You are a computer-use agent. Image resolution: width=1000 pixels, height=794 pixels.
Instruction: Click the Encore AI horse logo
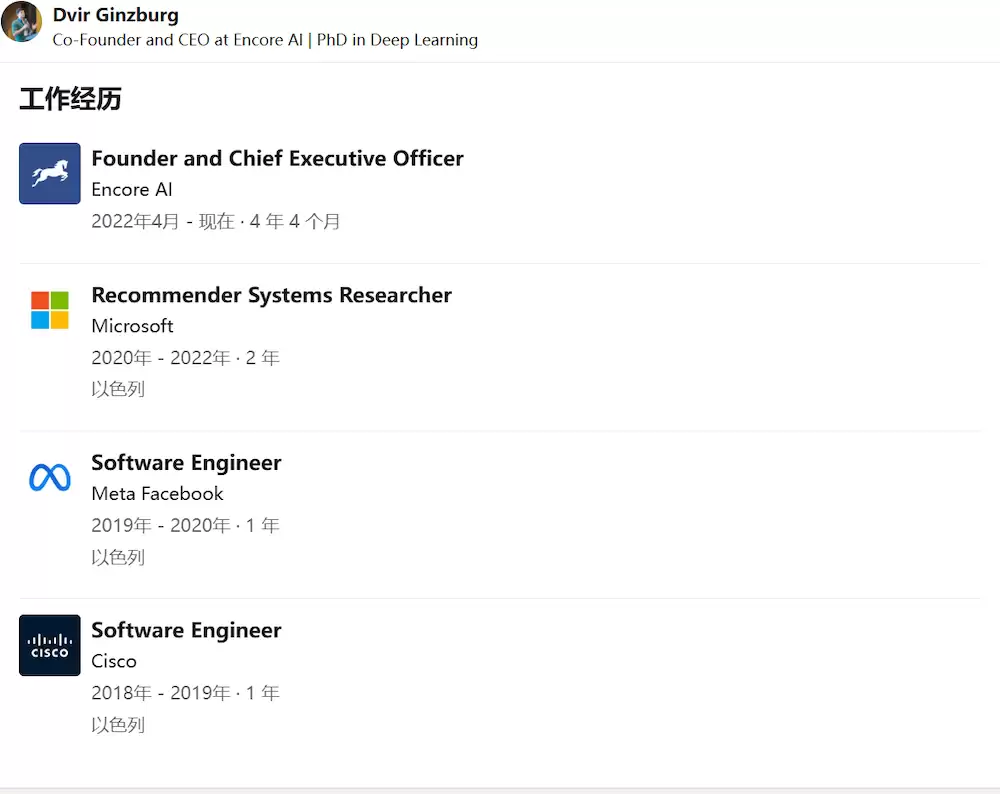(x=50, y=173)
